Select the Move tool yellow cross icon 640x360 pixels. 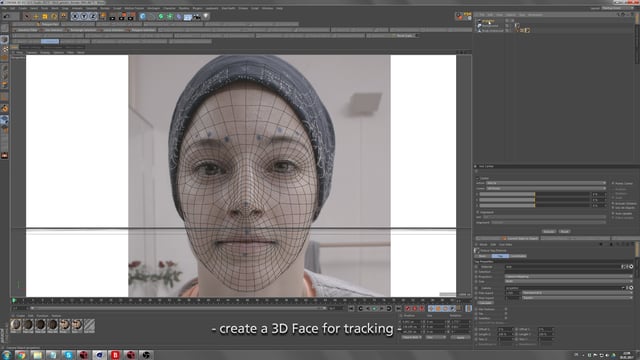pos(36,16)
